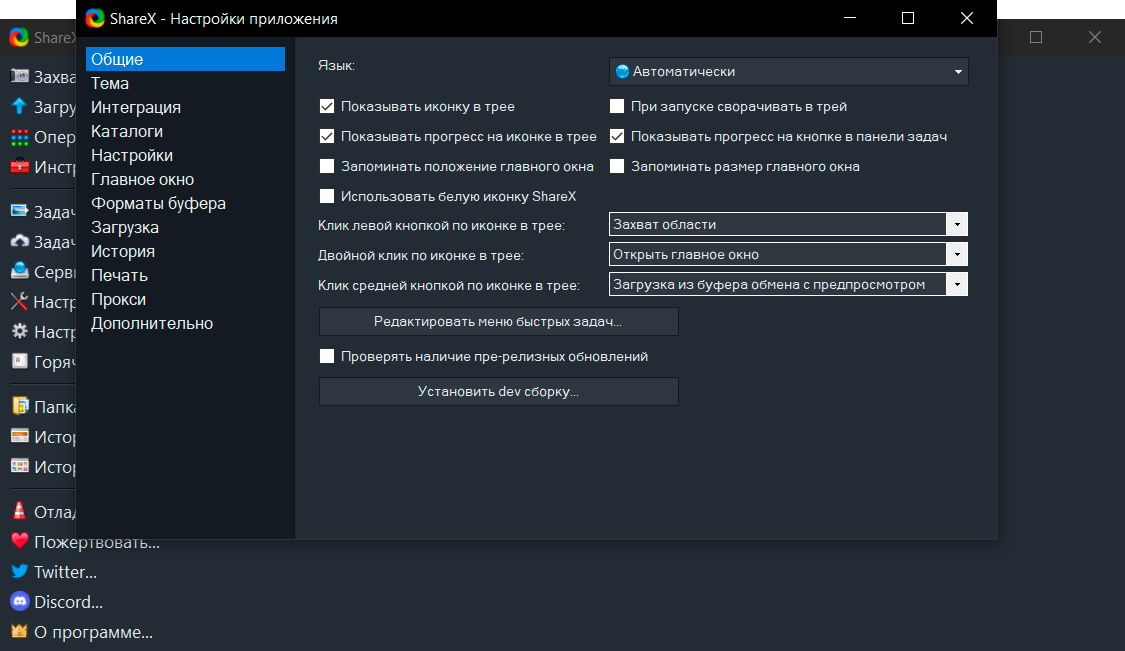Screen dimensions: 1125x651
Task: Click the hotkey settings icon in main window
Action: click(x=20, y=361)
